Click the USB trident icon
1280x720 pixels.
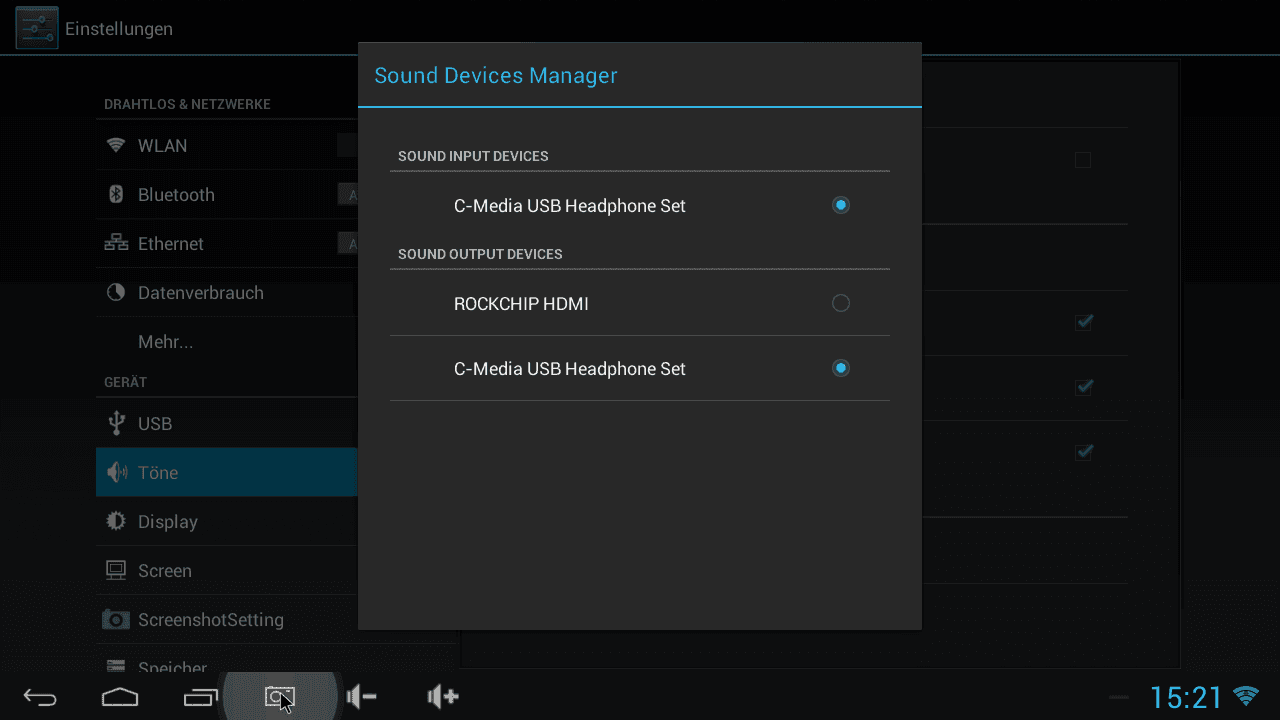pos(116,423)
